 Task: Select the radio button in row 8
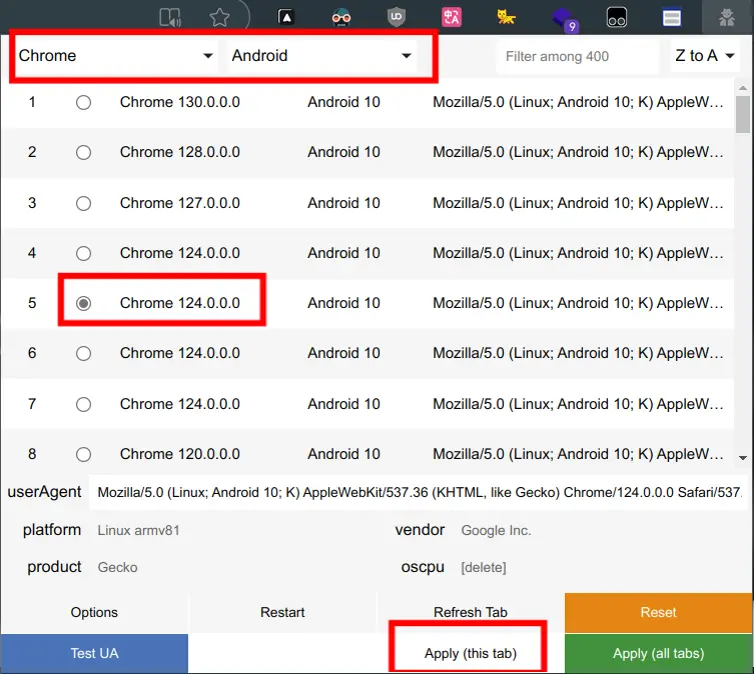pyautogui.click(x=83, y=454)
